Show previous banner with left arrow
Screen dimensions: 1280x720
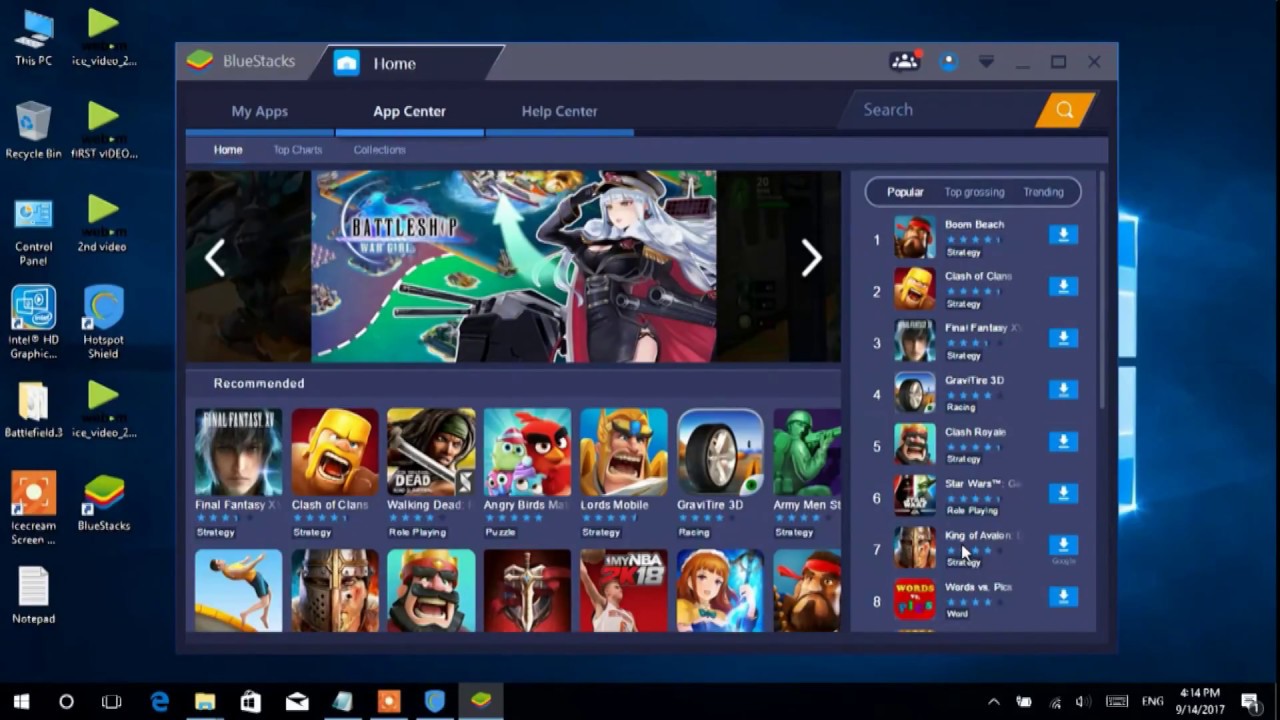click(x=215, y=258)
